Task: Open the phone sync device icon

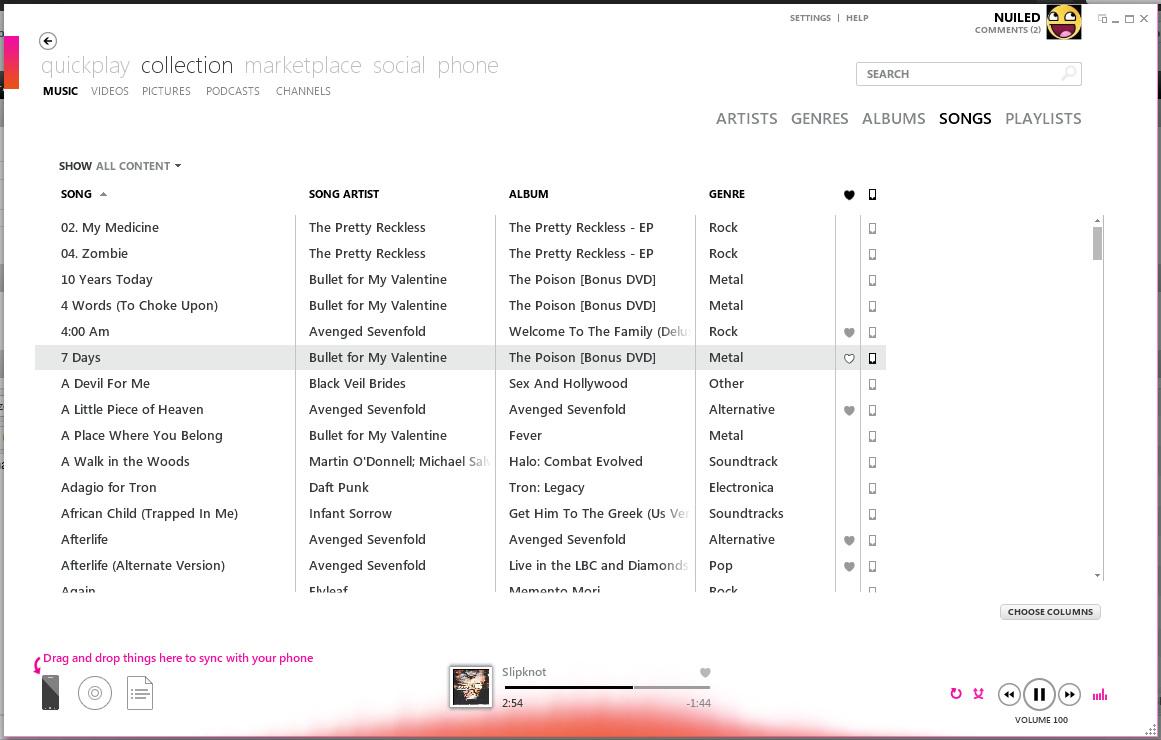Action: (50, 693)
